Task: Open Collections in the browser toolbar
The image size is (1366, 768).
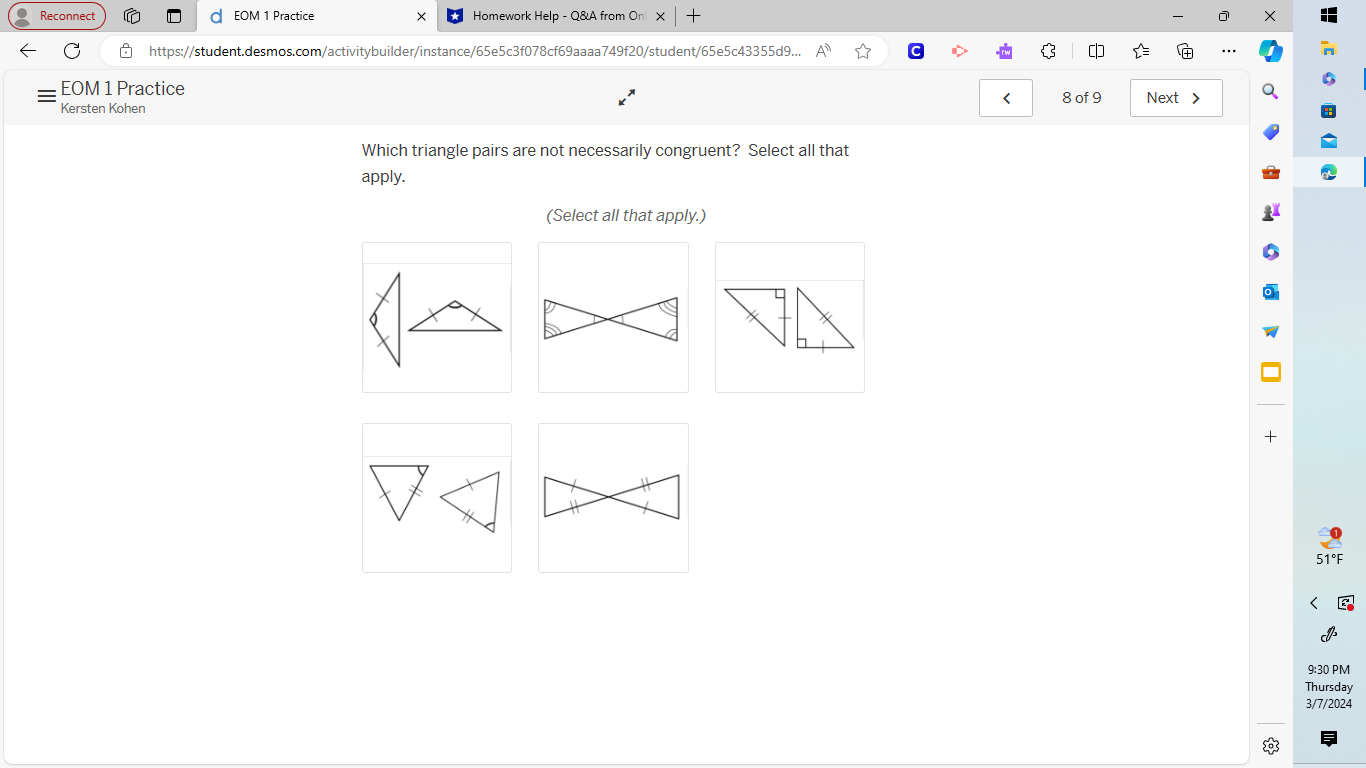Action: 1184,51
